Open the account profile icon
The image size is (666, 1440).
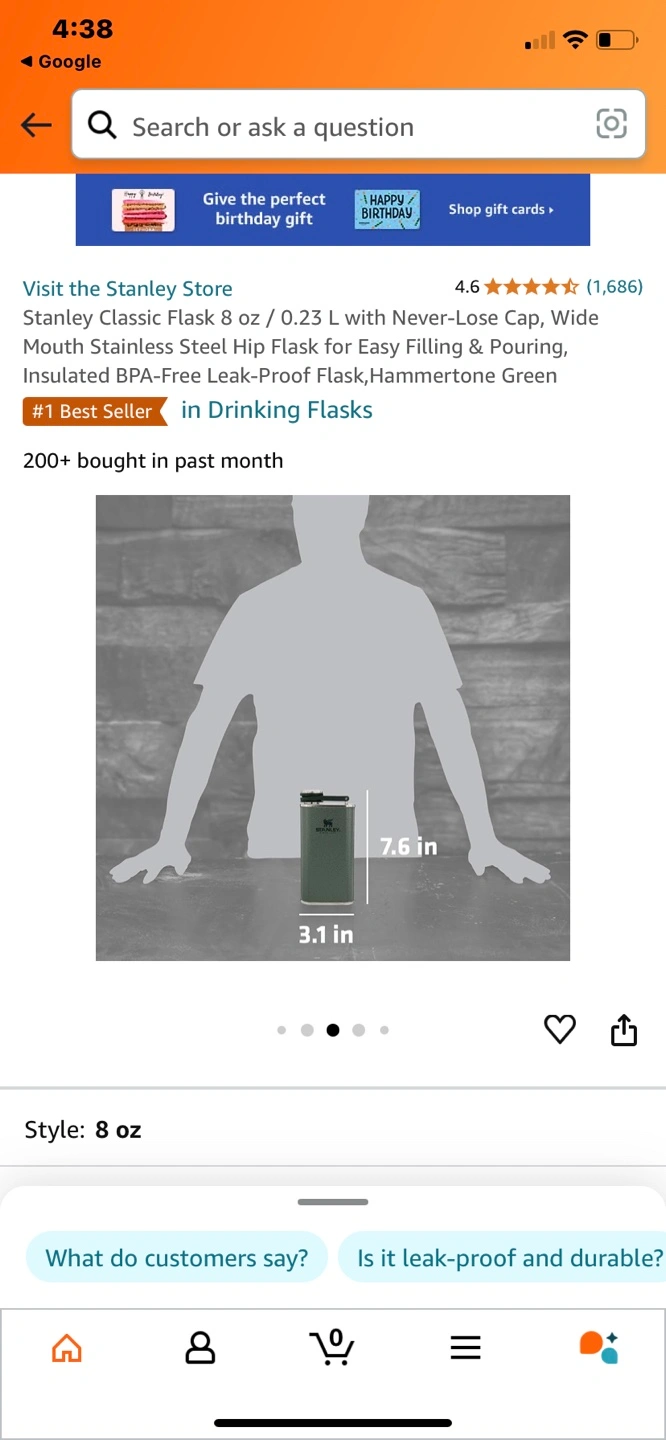(200, 1348)
